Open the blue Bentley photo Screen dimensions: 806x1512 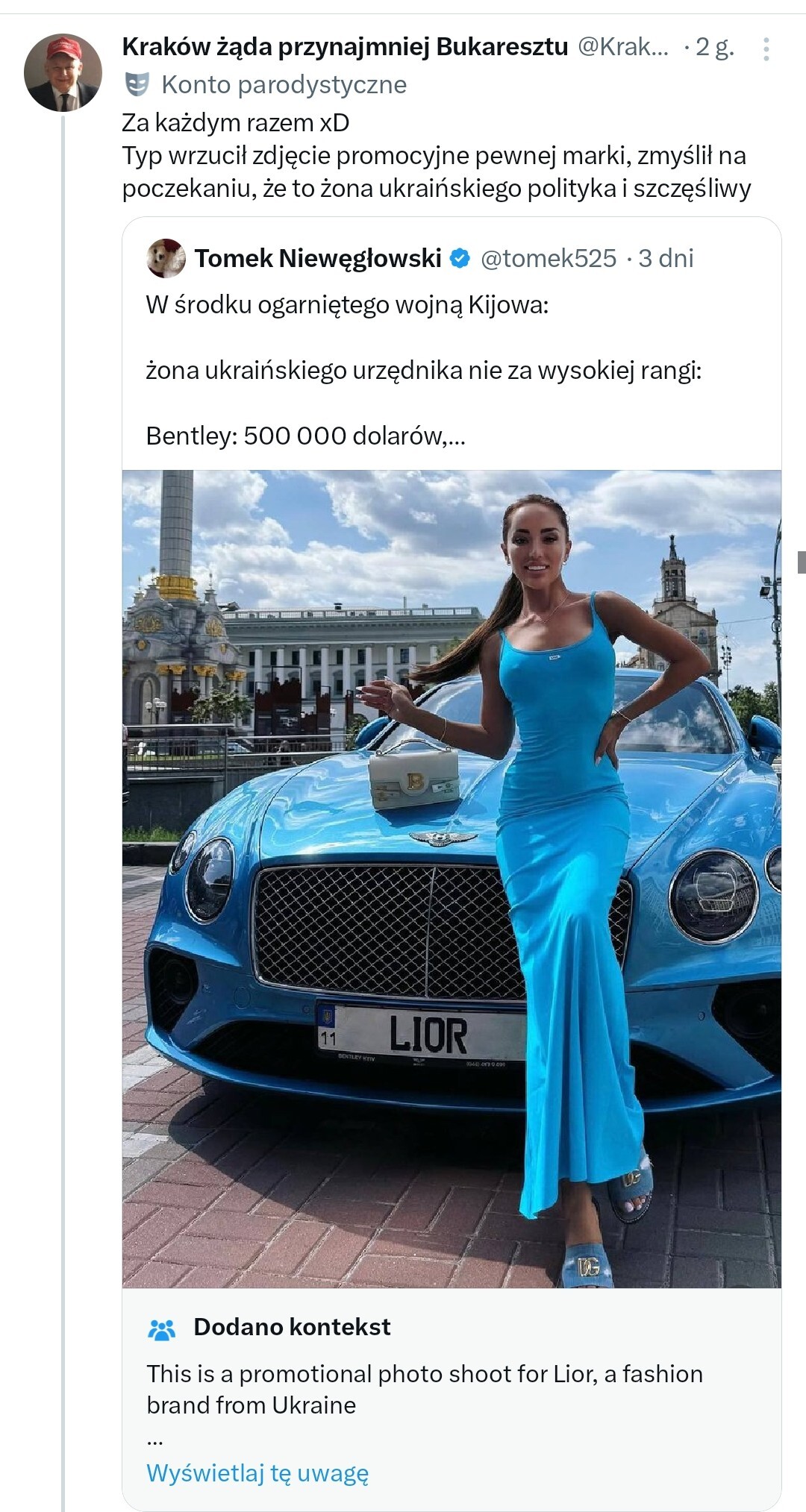tap(452, 879)
